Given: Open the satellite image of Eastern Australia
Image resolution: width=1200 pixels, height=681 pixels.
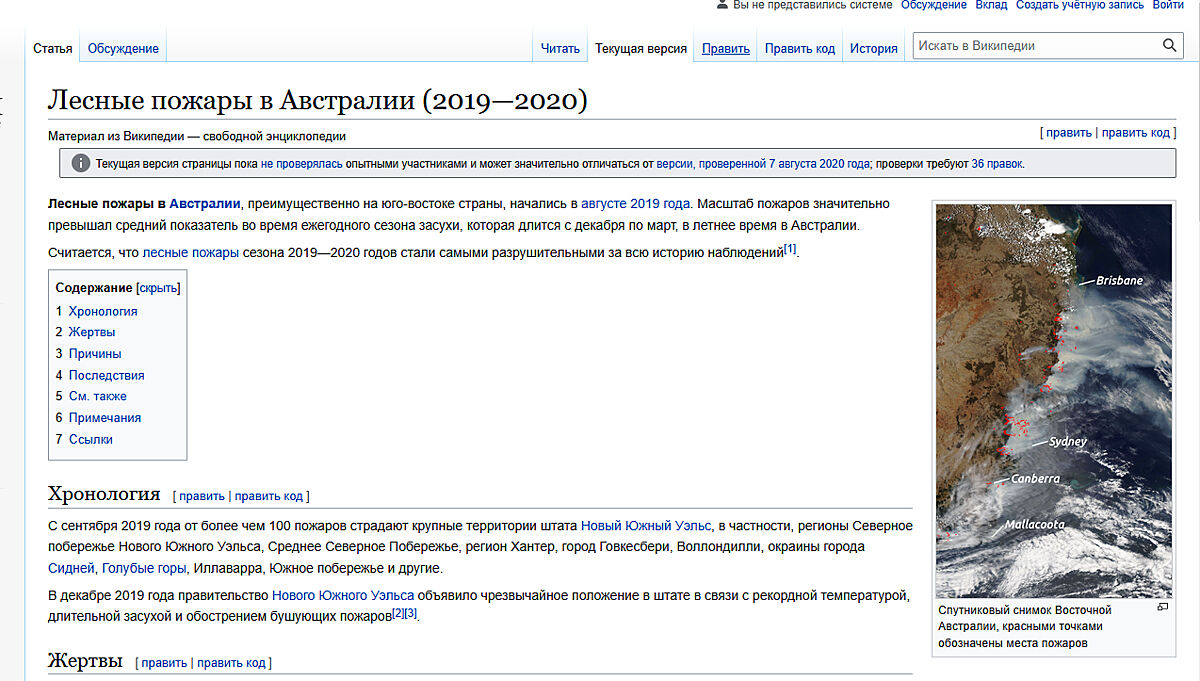Looking at the screenshot, I should [x=1054, y=400].
